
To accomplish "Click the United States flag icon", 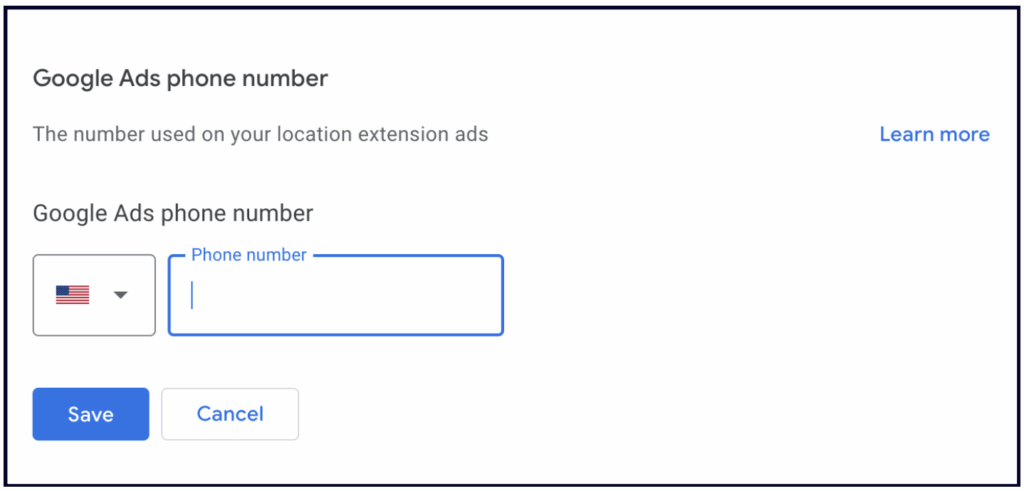I will click(73, 295).
